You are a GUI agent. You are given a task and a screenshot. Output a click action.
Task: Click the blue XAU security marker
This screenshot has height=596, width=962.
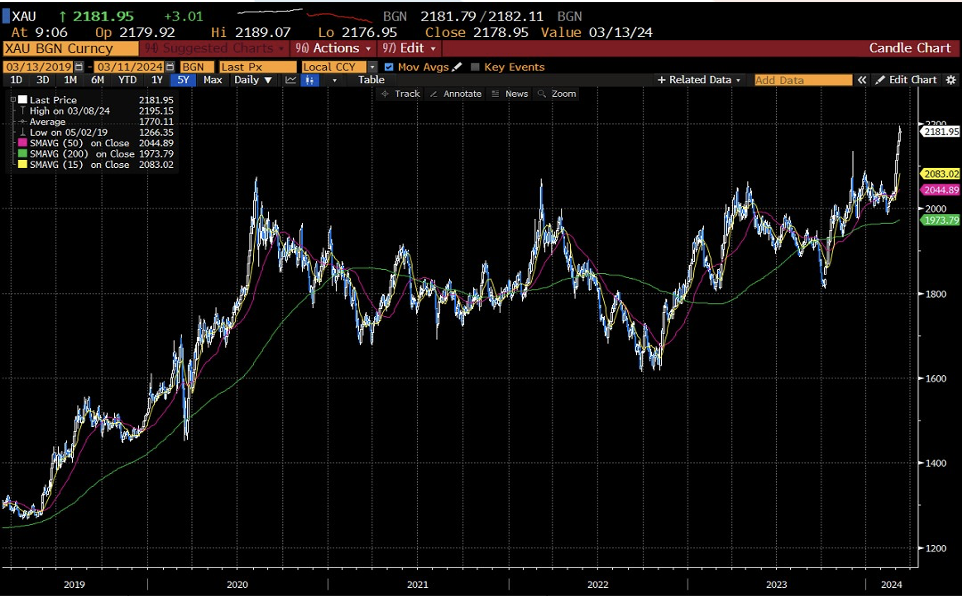tap(6, 16)
